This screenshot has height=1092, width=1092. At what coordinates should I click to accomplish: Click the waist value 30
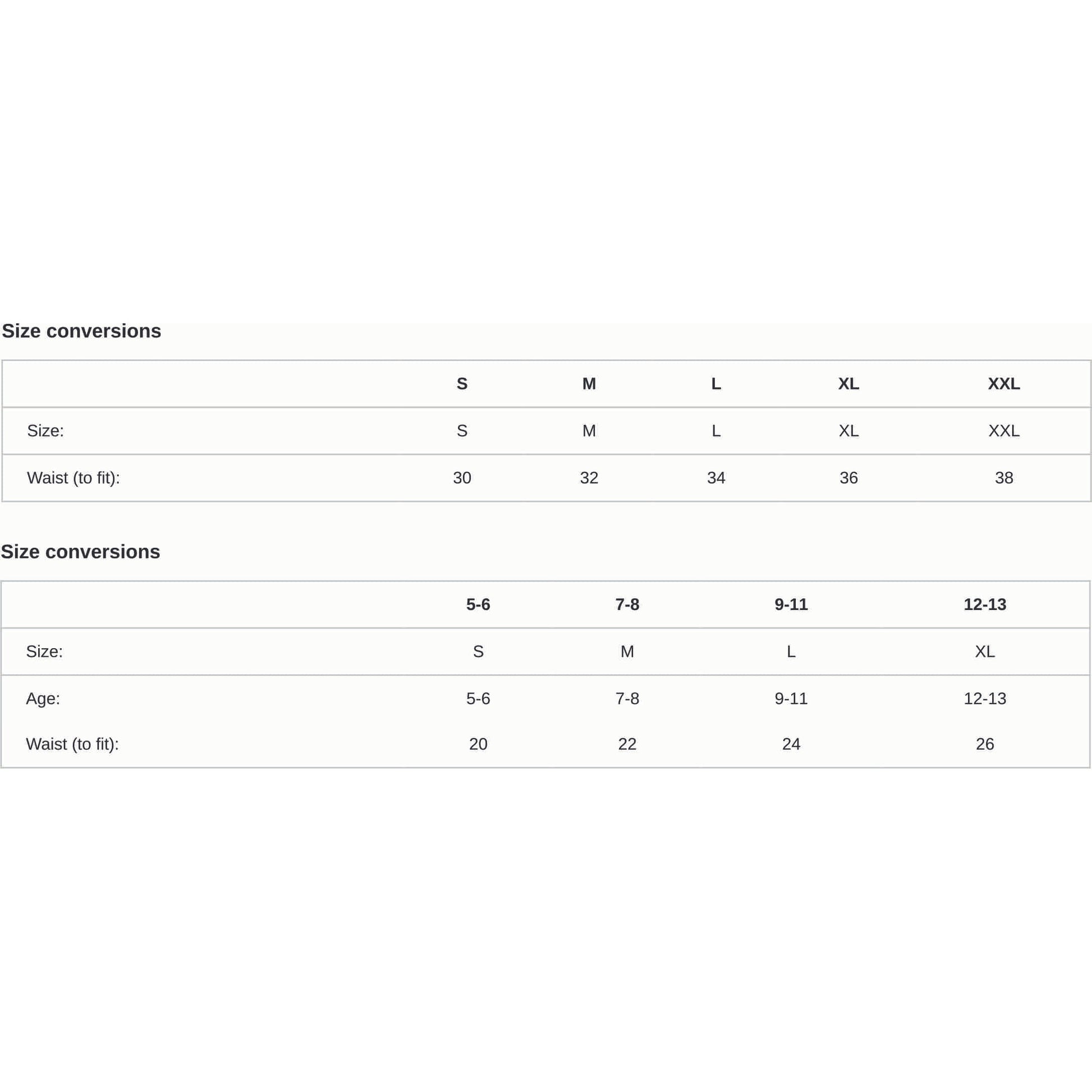click(462, 478)
